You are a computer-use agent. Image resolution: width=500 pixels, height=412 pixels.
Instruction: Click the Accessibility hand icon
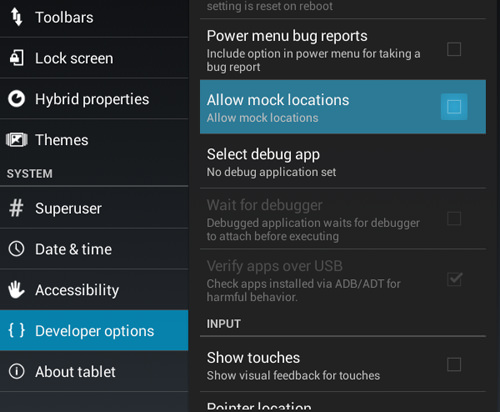pos(16,289)
